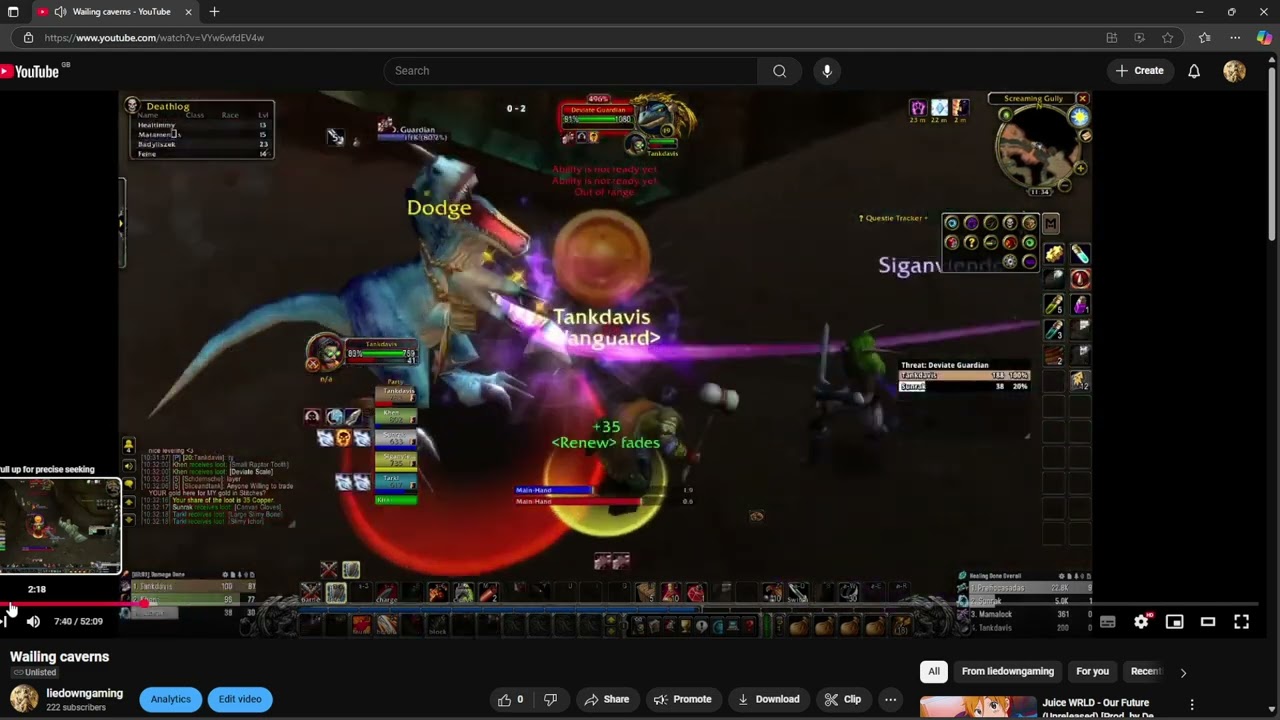Enter full screen mode
The height and width of the screenshot is (720, 1280).
pyautogui.click(x=1242, y=622)
